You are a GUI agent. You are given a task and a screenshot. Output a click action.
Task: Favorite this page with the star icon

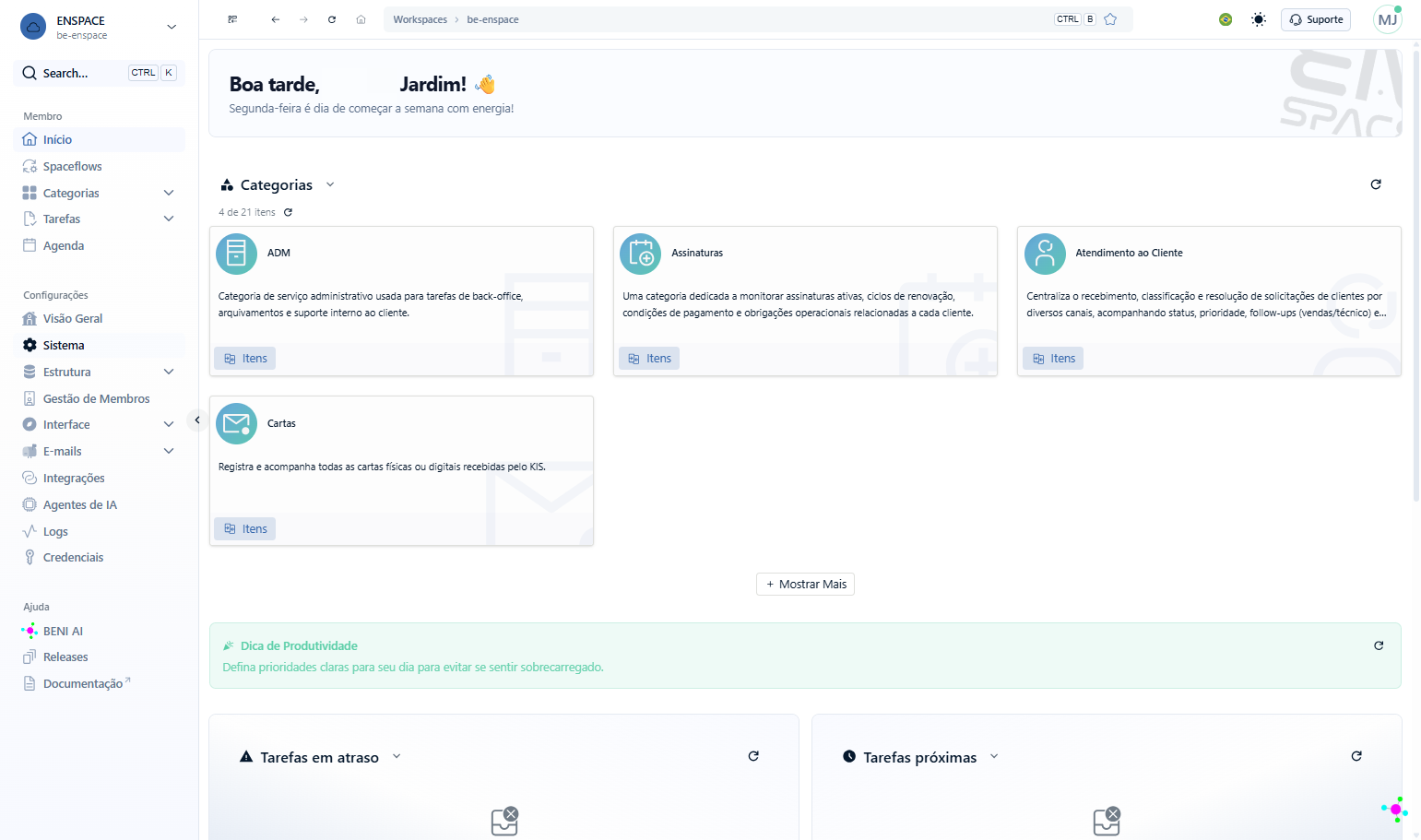1110,19
